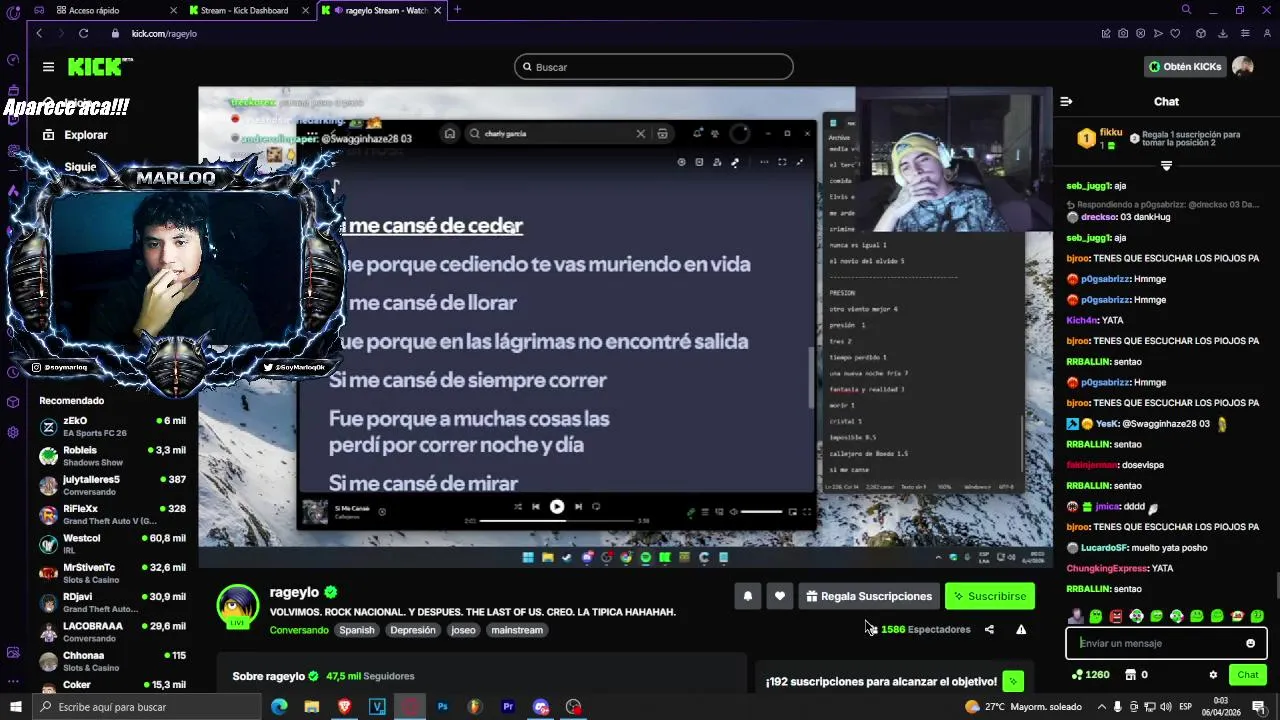This screenshot has width=1280, height=720.
Task: Collapse the chat panel with arrow icon
Action: (1066, 101)
